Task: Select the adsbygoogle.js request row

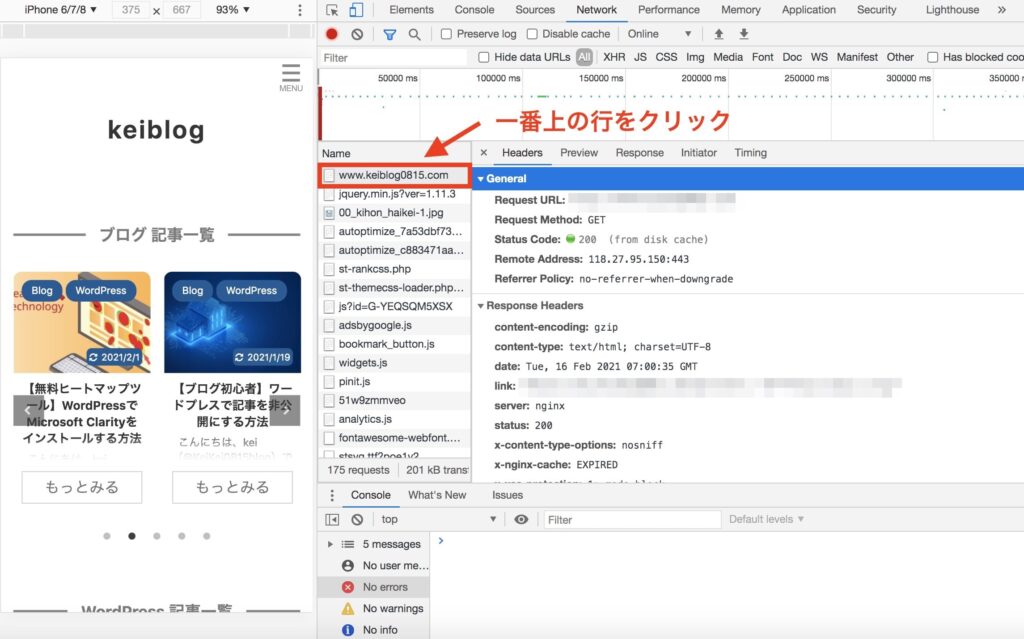Action: coord(394,325)
